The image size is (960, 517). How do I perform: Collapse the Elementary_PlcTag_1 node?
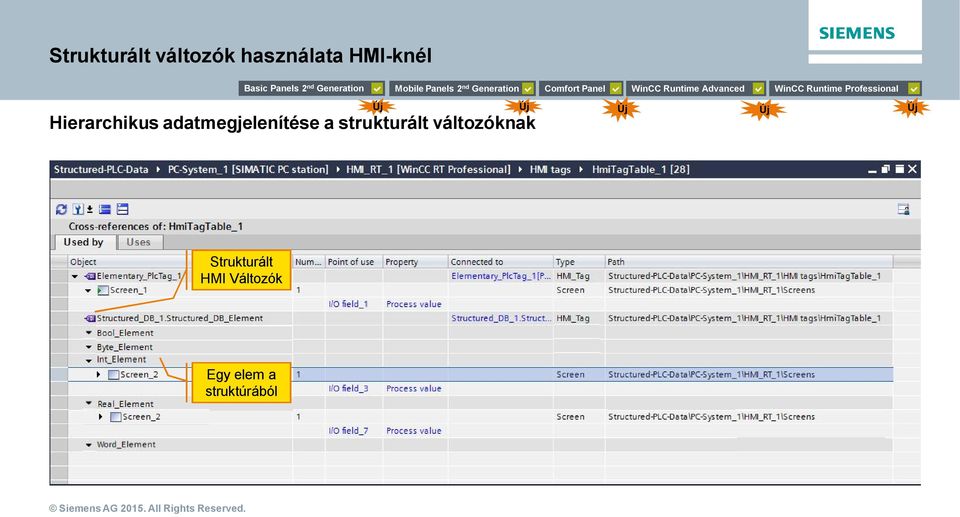click(x=75, y=277)
